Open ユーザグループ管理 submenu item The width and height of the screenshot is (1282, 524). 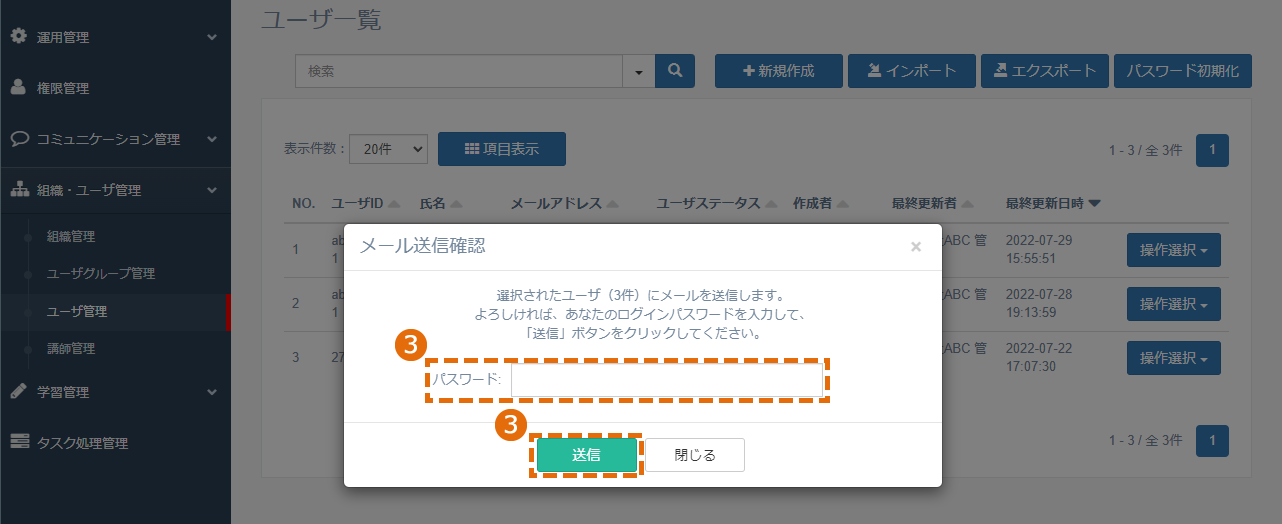[x=101, y=274]
